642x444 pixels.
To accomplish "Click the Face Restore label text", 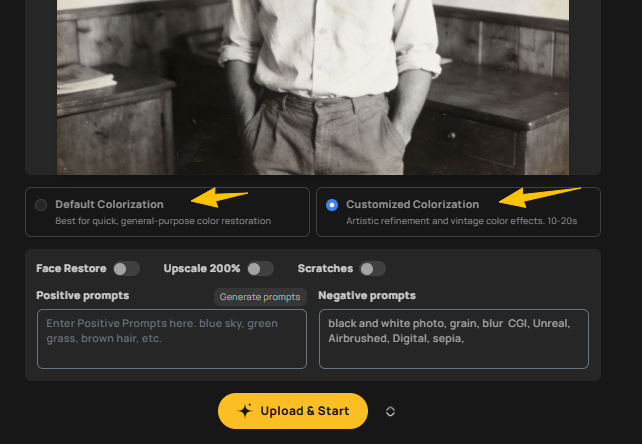I will (x=71, y=268).
